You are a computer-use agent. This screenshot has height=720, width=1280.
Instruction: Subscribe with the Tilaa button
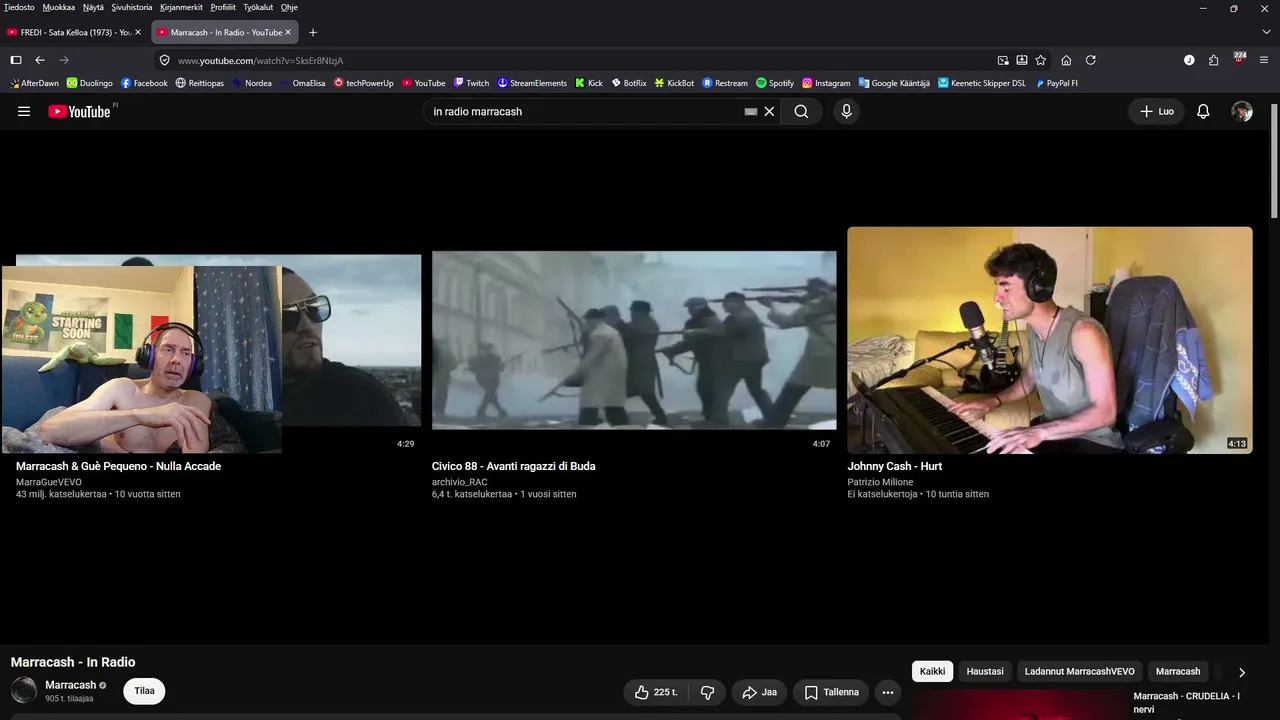(x=144, y=691)
